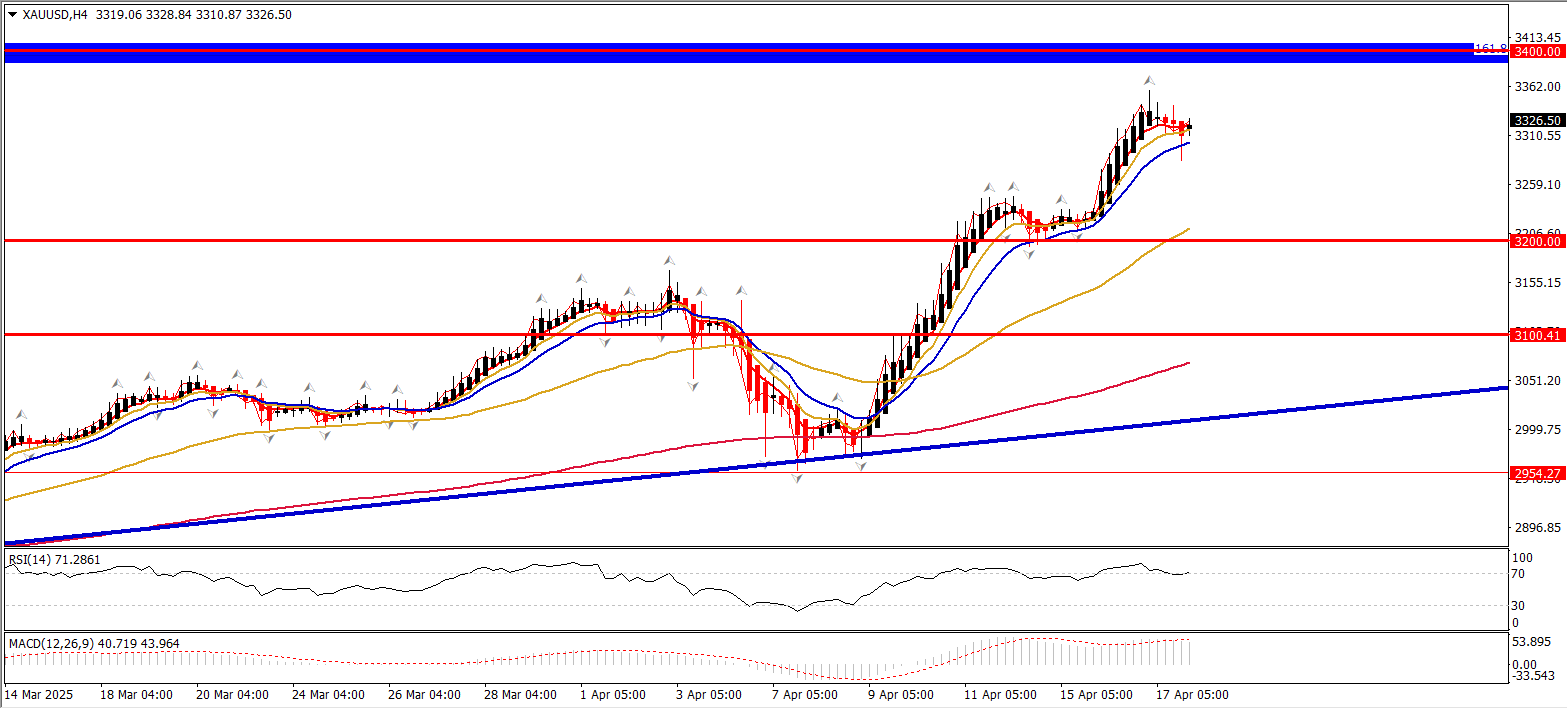Image resolution: width=1567 pixels, height=709 pixels.
Task: Click the 161.8 Fibonacci level label
Action: click(x=1489, y=48)
